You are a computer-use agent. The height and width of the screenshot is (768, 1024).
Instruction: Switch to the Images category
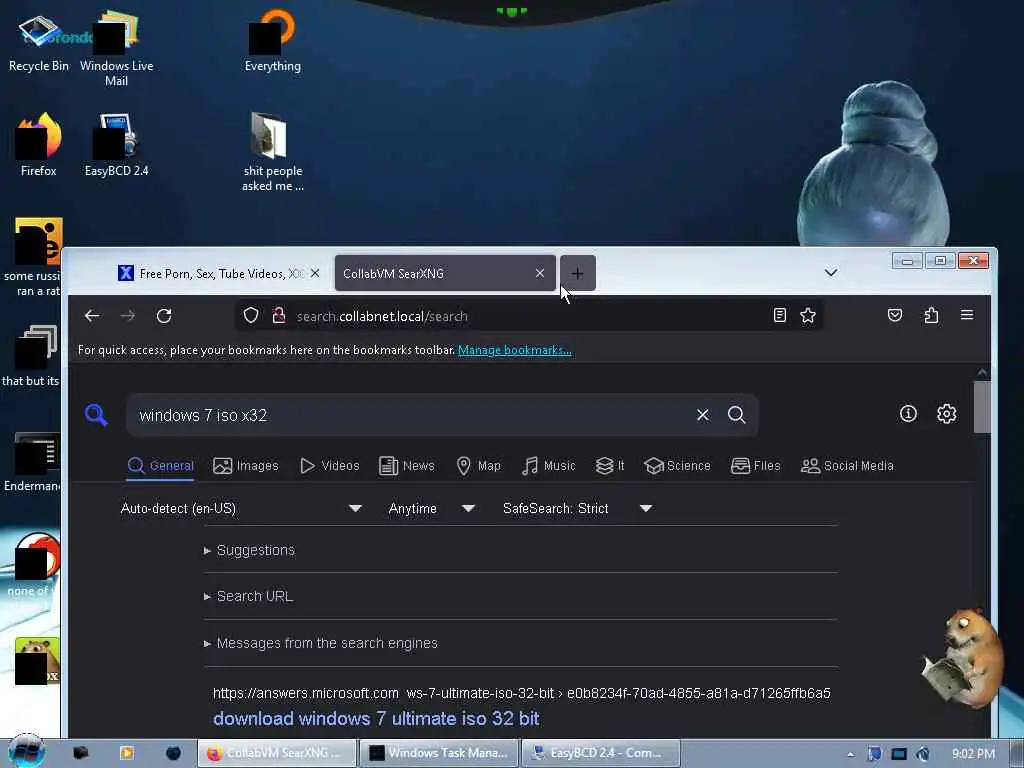tap(246, 466)
